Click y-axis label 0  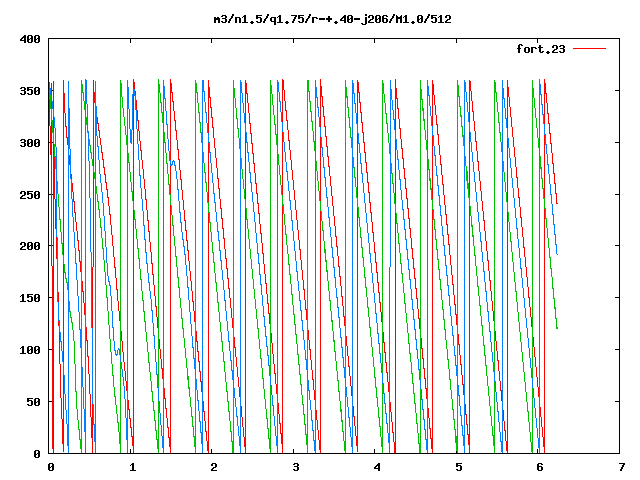(37, 454)
